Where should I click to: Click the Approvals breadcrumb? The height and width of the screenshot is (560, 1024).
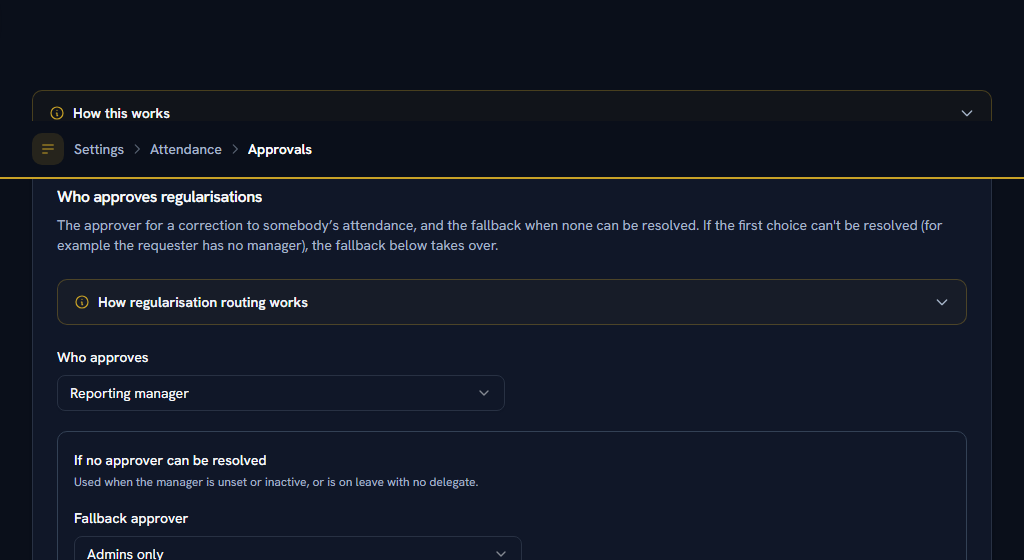tap(280, 149)
